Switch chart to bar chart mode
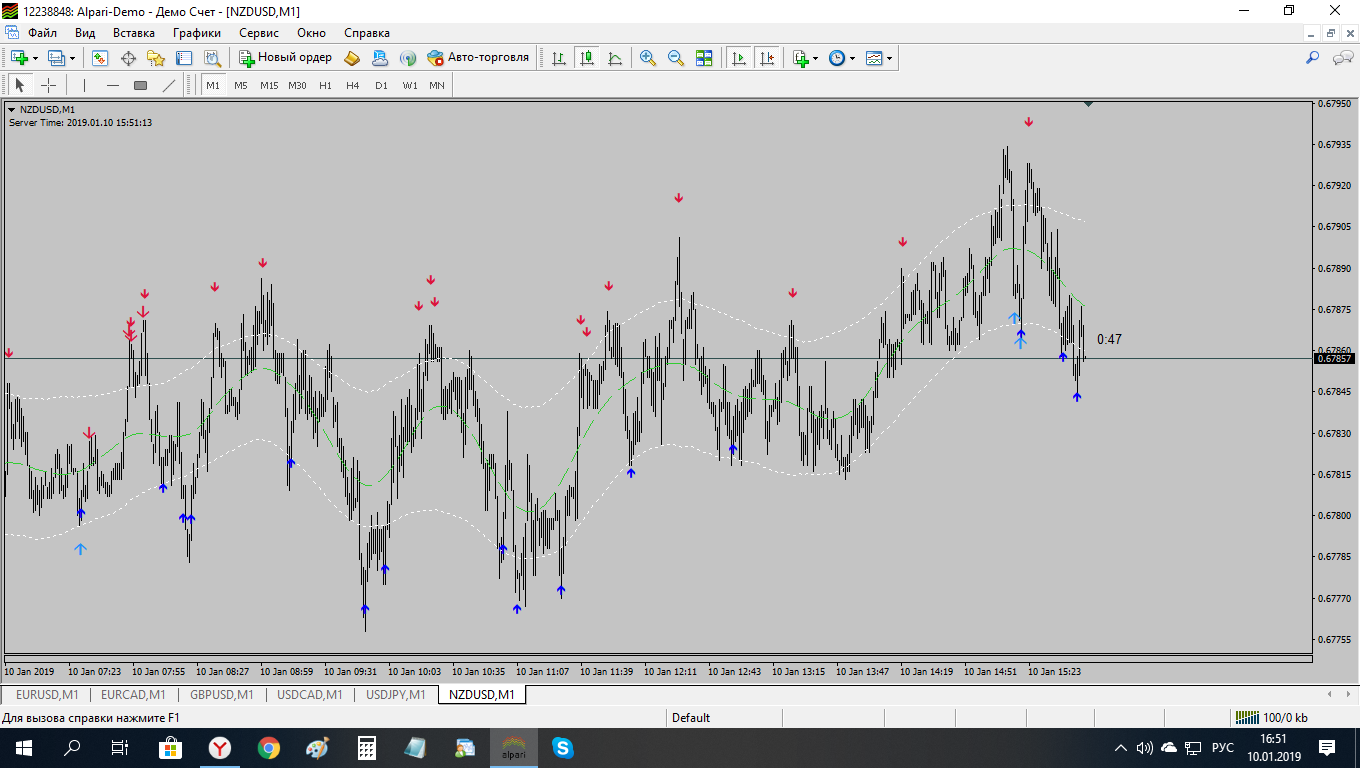The width and height of the screenshot is (1360, 768). [x=559, y=58]
